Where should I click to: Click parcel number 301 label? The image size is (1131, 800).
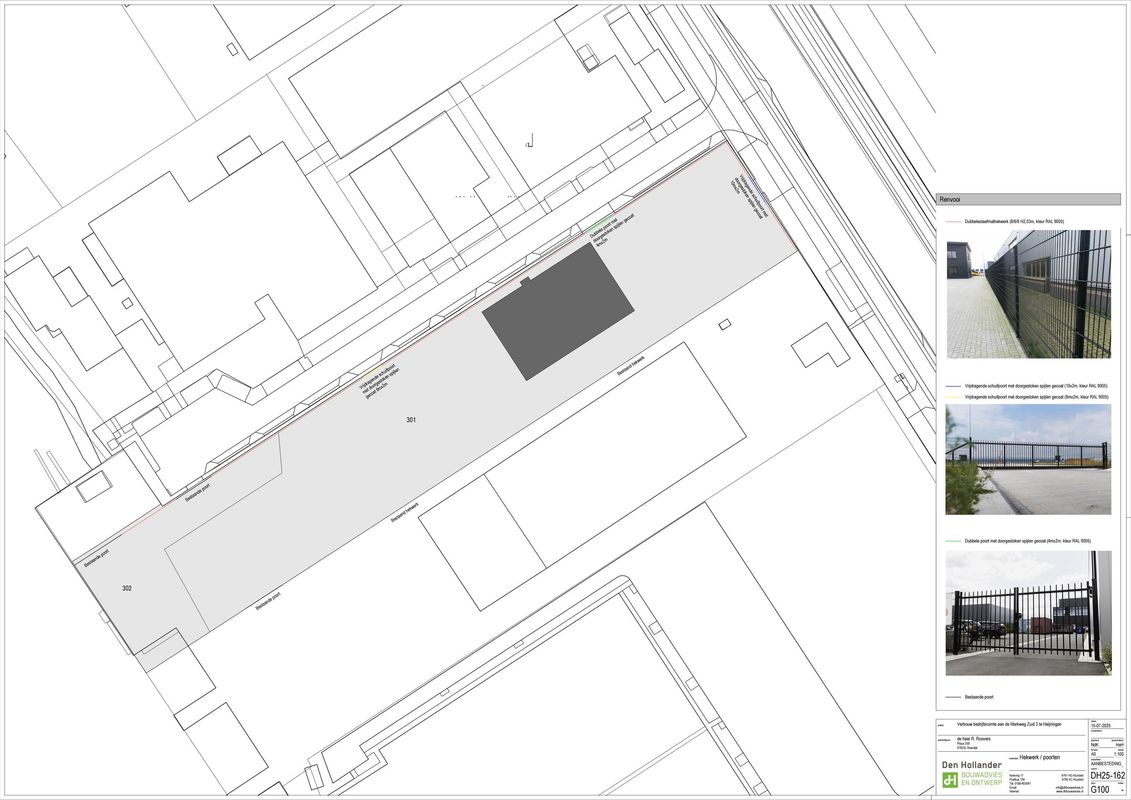pyautogui.click(x=411, y=420)
